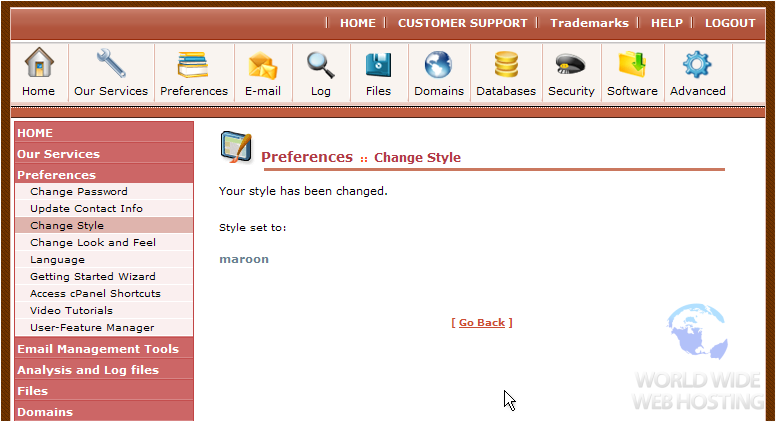Image resolution: width=776 pixels, height=422 pixels.
Task: Open Trademarks in the top bar
Action: pos(589,23)
